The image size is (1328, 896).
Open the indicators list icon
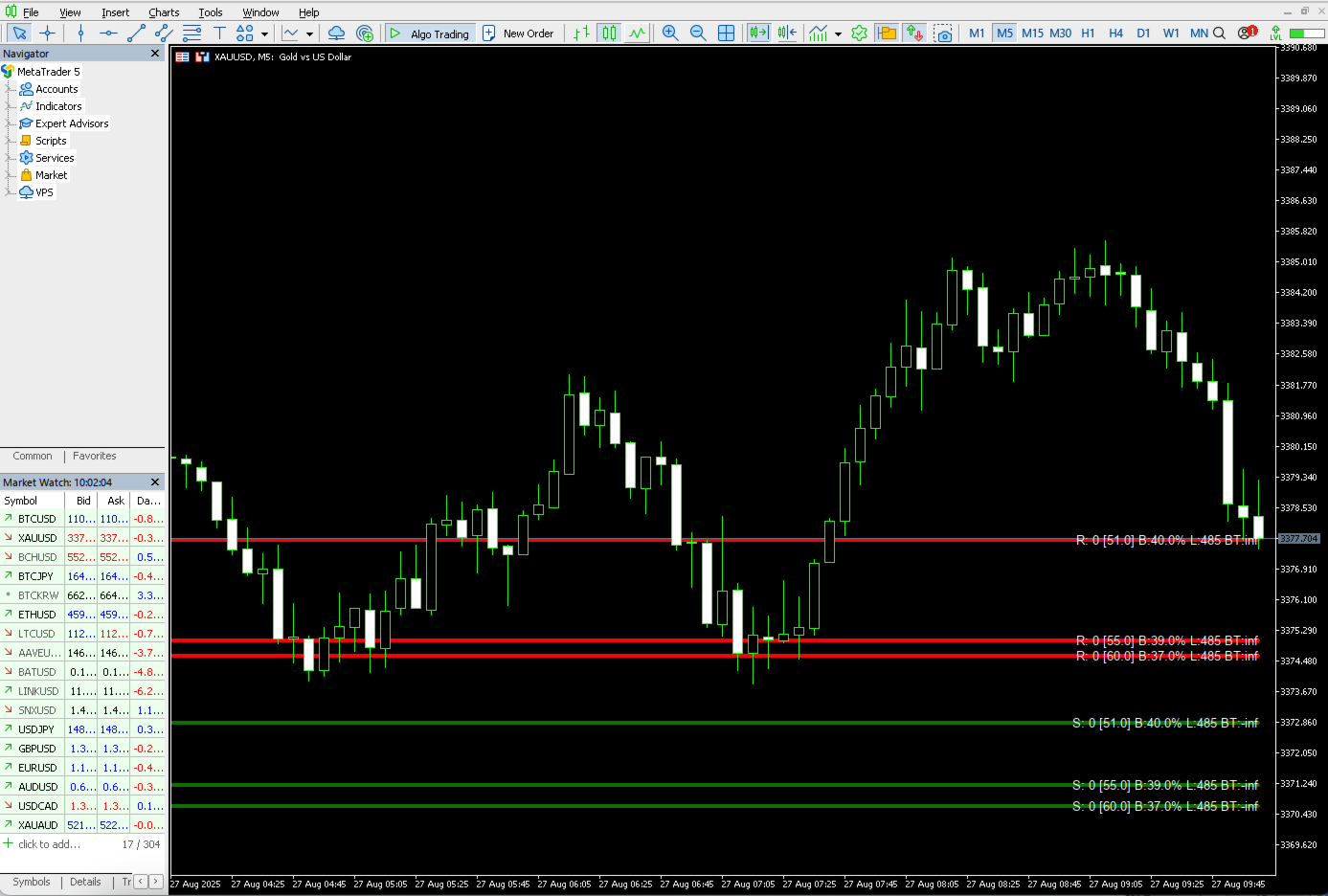[819, 34]
